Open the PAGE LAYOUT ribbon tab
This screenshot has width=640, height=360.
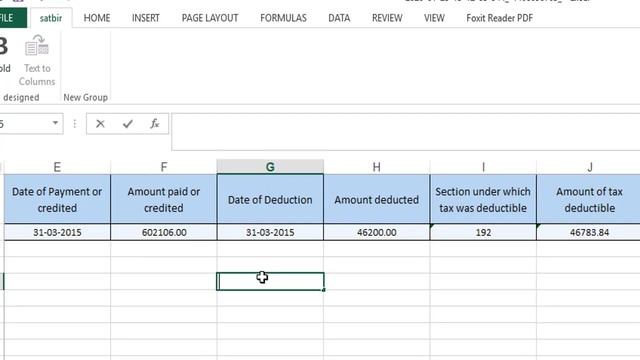[x=210, y=18]
